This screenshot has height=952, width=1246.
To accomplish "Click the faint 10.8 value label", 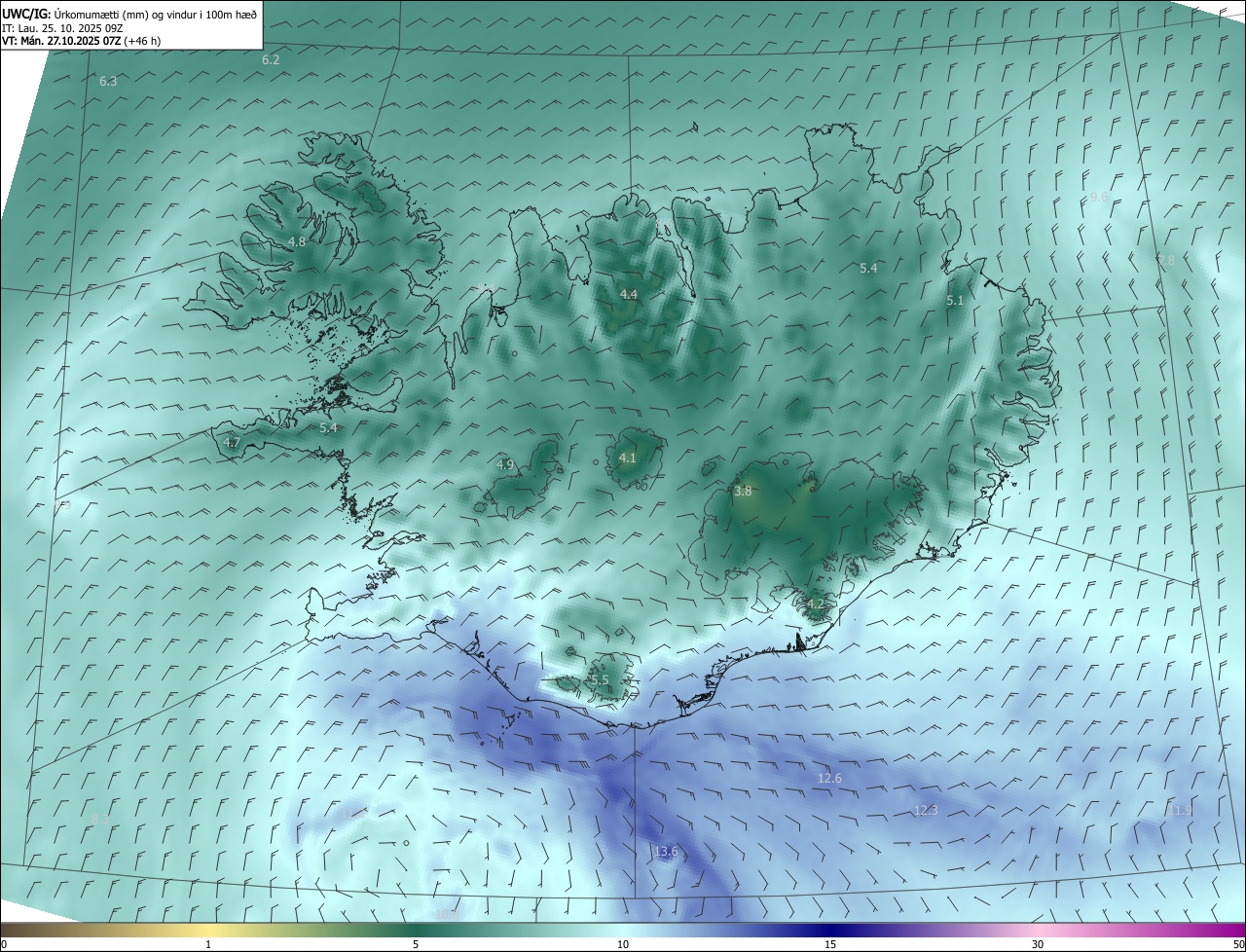I will coord(447,914).
